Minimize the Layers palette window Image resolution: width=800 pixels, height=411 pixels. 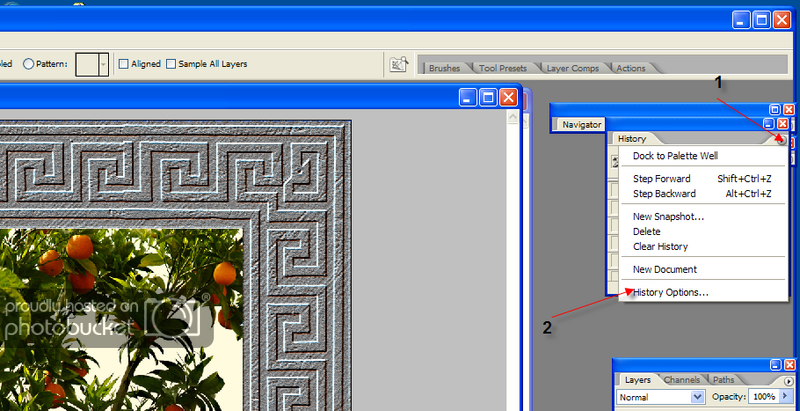[x=776, y=366]
